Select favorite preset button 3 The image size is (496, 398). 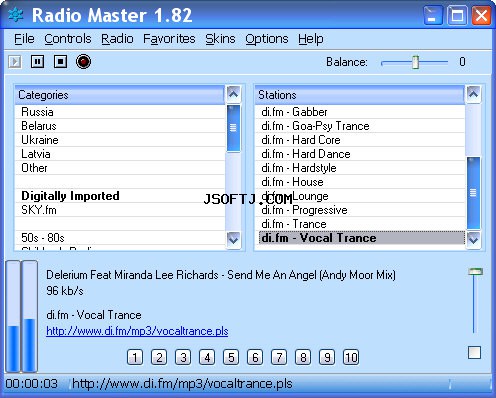pos(183,357)
